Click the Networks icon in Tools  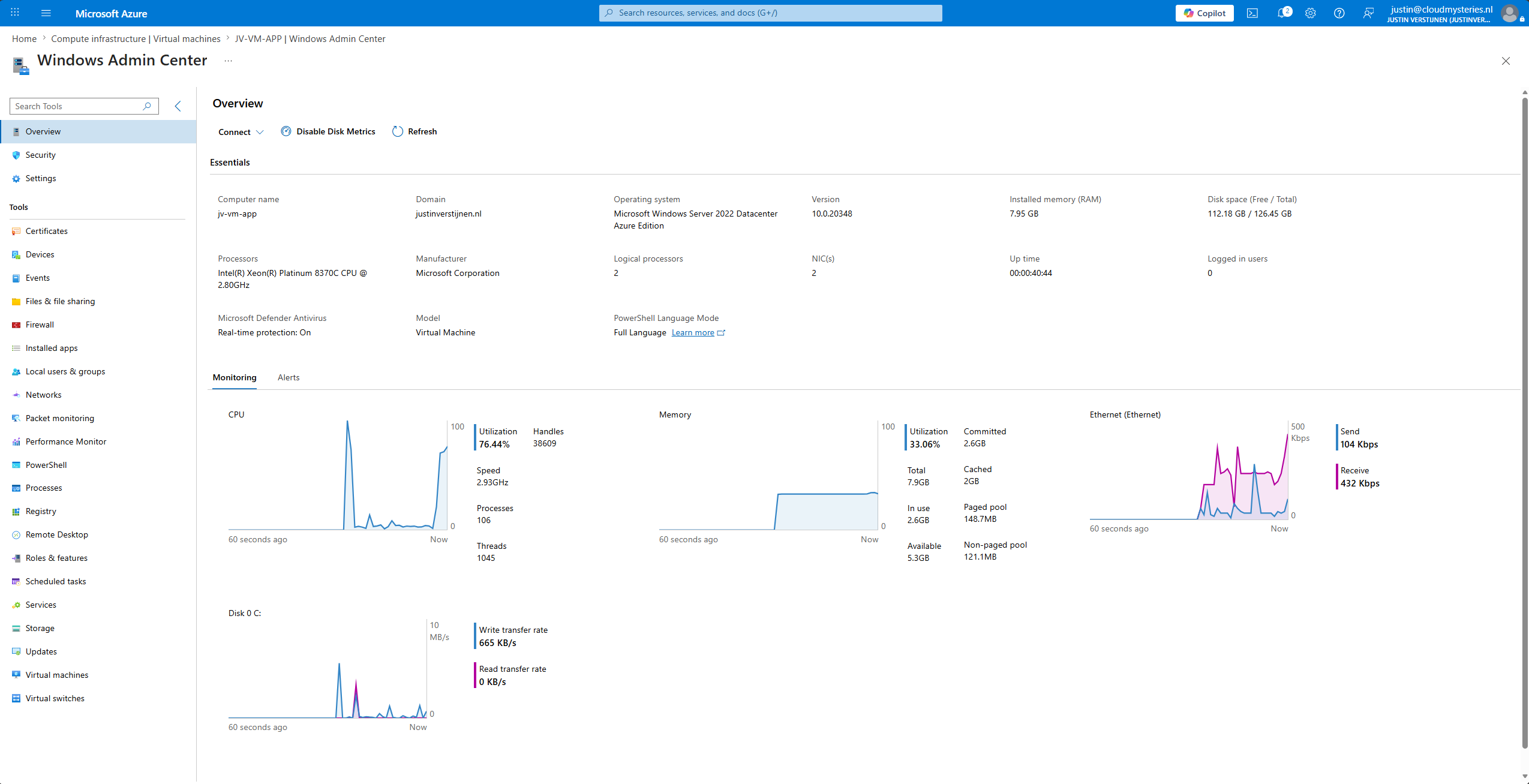click(x=16, y=395)
